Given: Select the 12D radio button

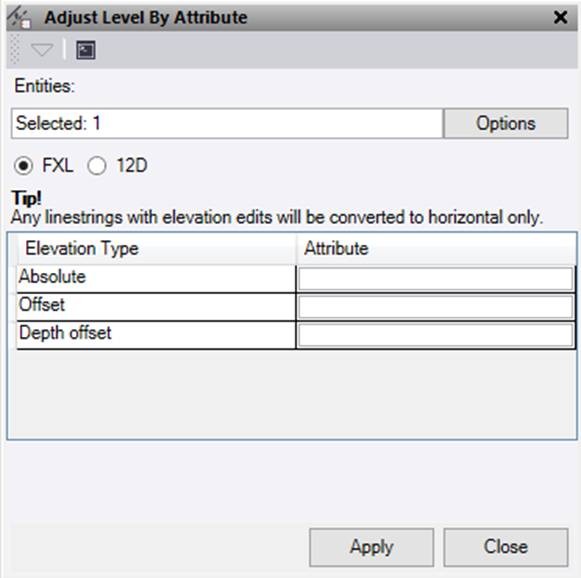Looking at the screenshot, I should 97,166.
